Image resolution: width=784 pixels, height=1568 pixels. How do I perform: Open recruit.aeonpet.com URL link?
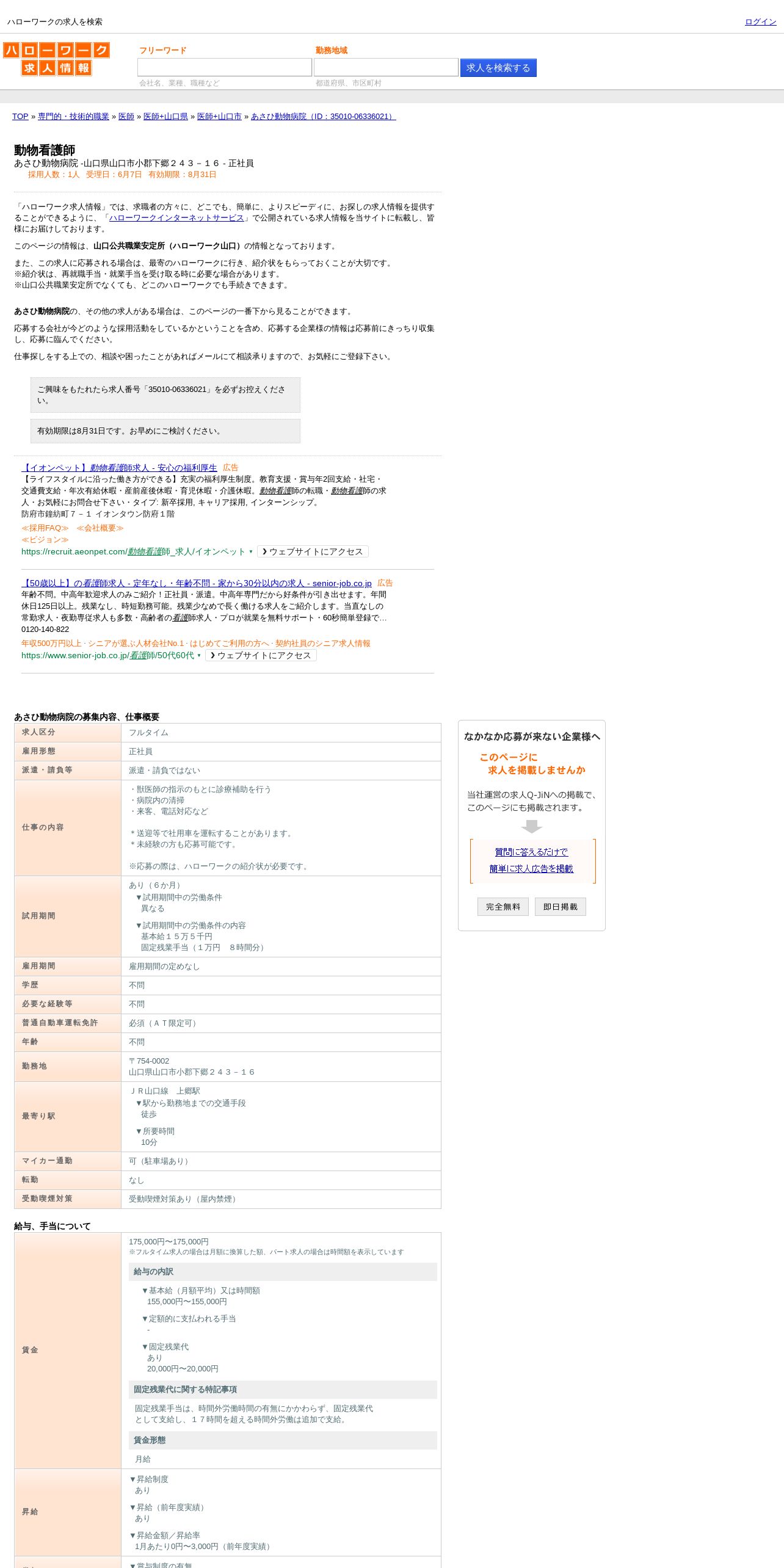[x=133, y=552]
